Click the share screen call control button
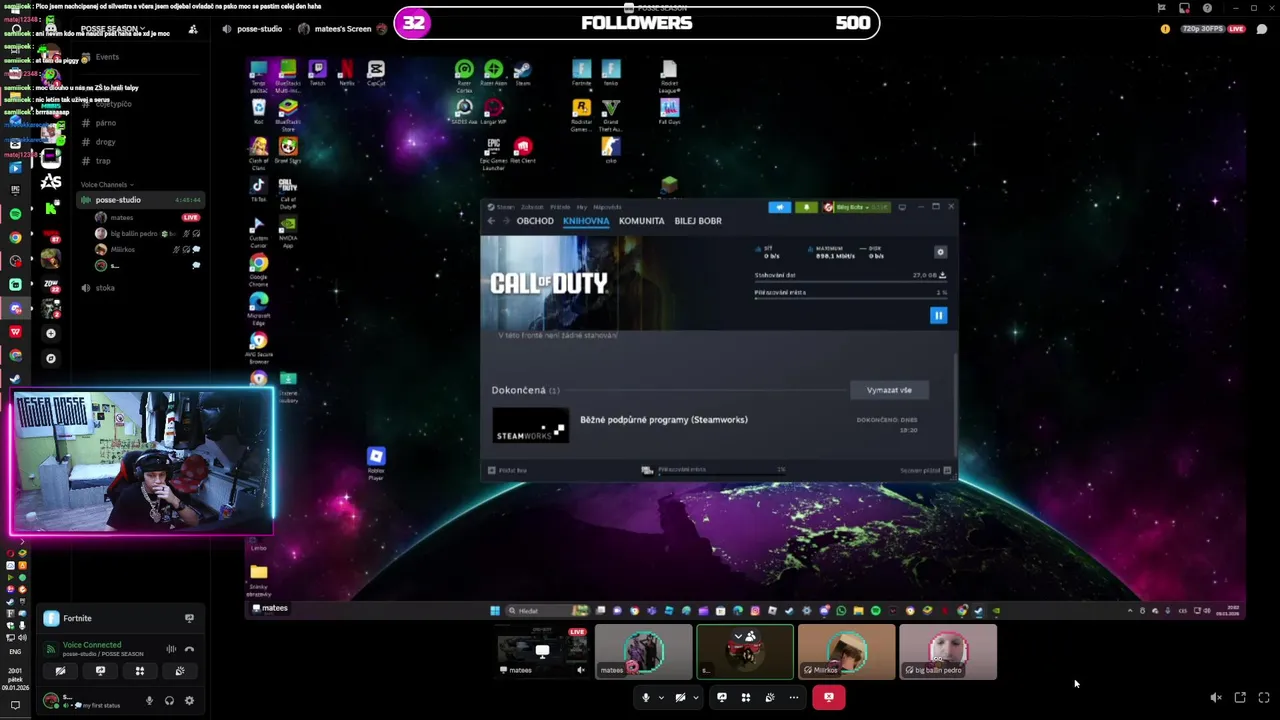This screenshot has width=1280, height=720. [x=722, y=697]
